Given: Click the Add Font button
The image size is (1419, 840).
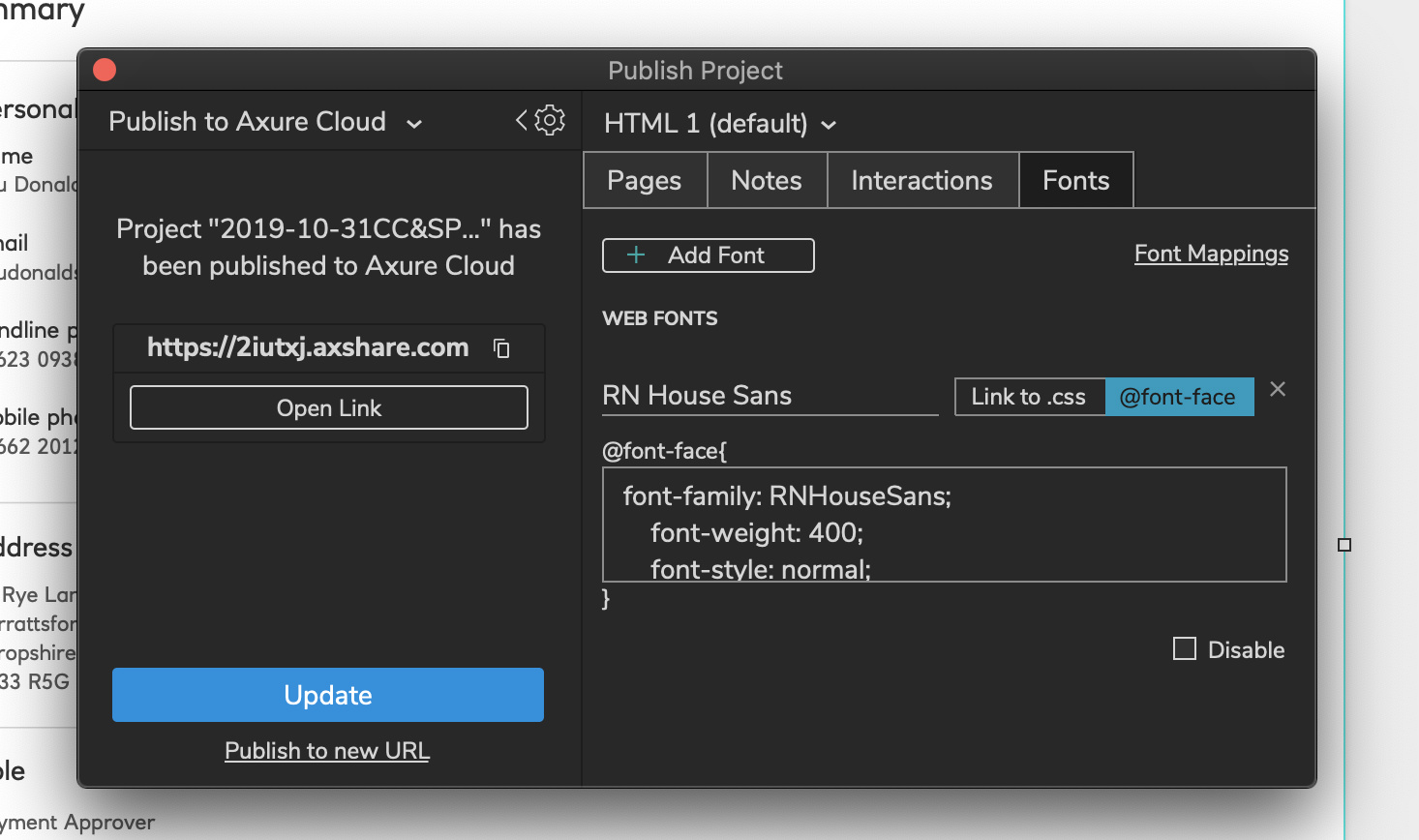Looking at the screenshot, I should pos(708,255).
